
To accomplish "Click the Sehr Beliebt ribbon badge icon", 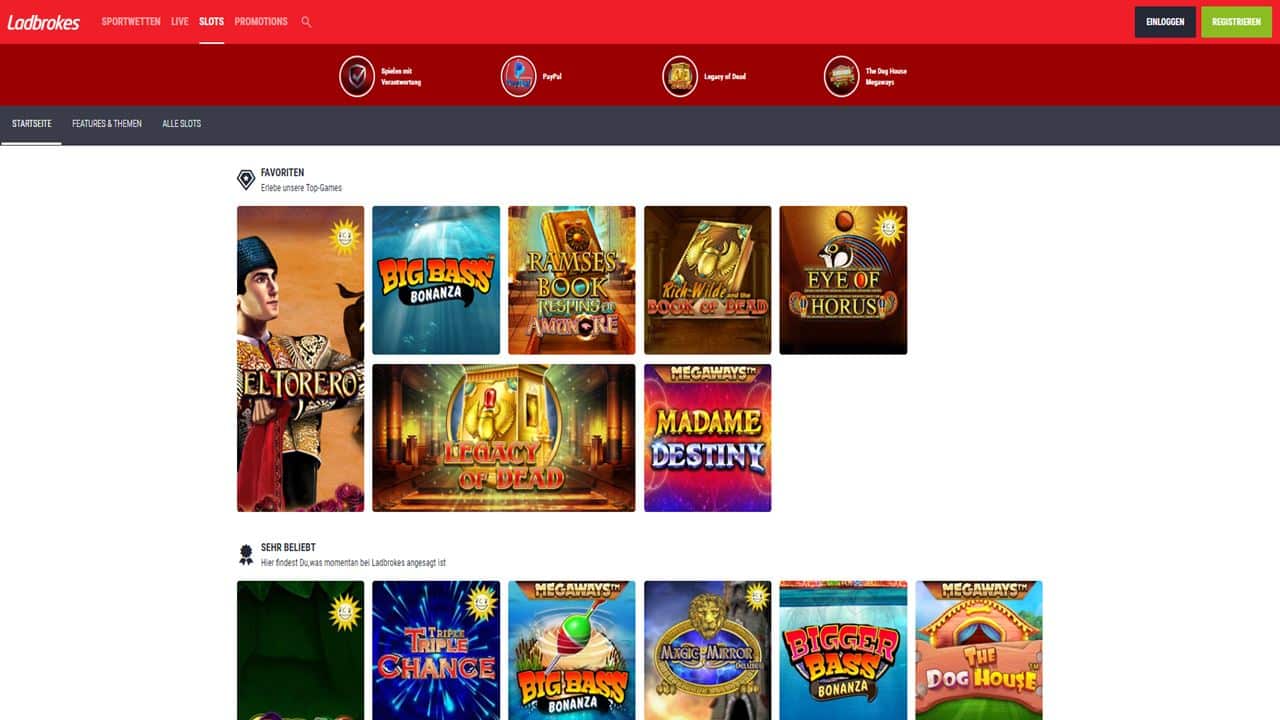I will point(246,555).
